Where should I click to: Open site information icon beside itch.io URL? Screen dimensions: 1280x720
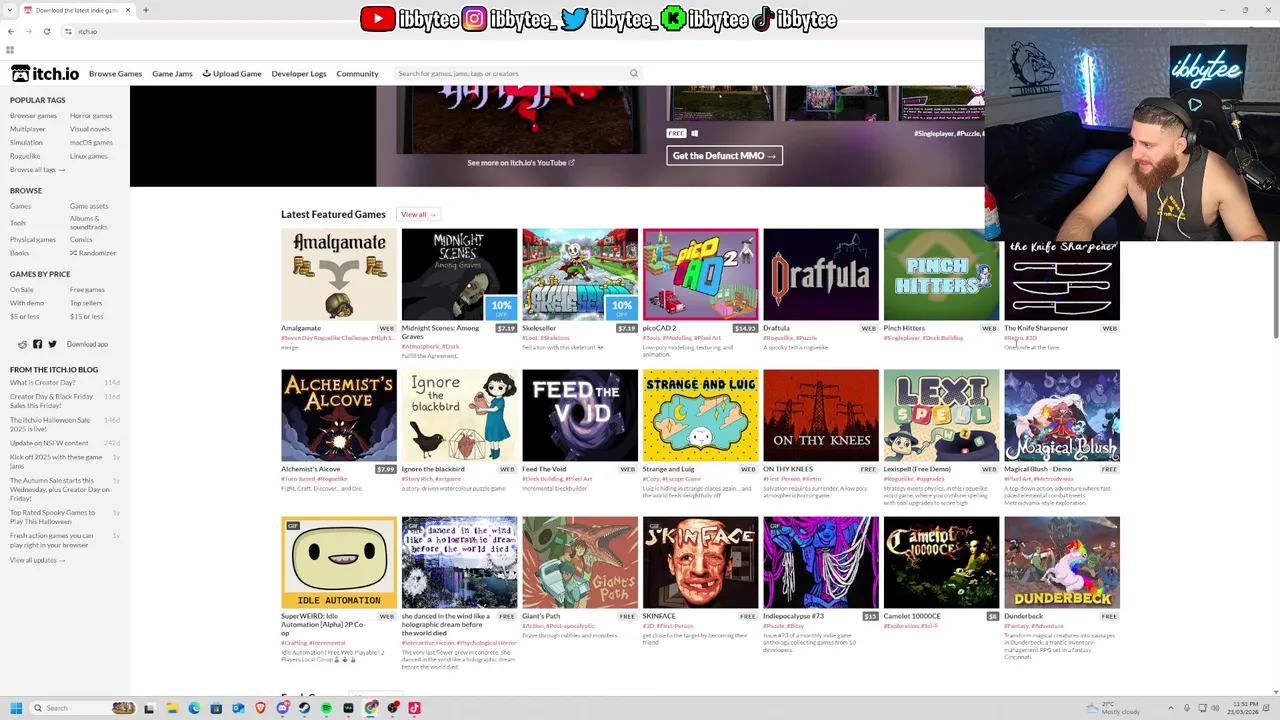tap(68, 31)
